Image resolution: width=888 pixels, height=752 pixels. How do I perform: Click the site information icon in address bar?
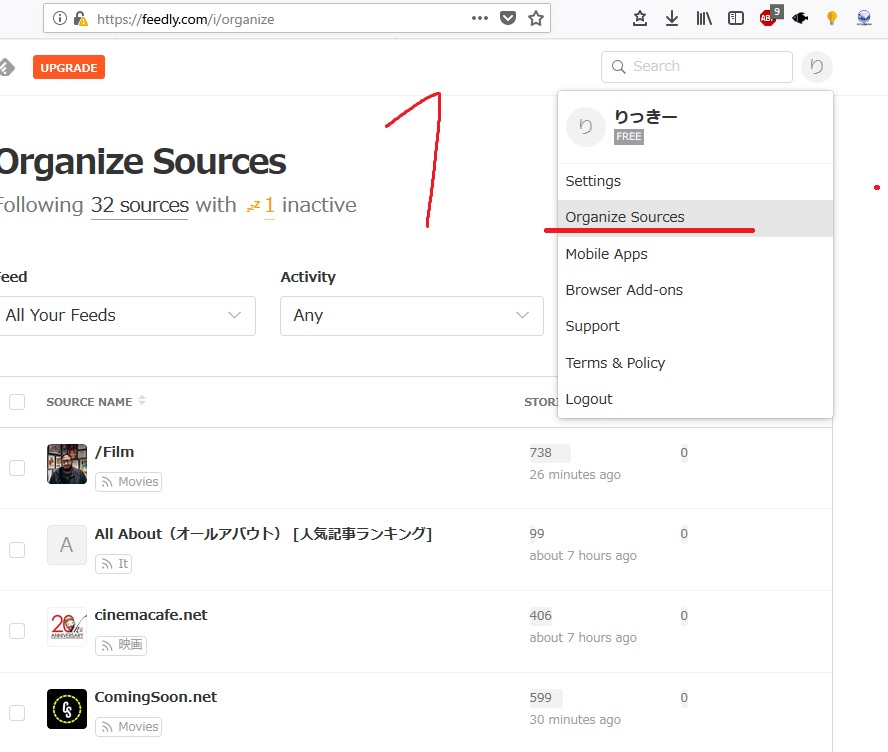click(x=59, y=19)
